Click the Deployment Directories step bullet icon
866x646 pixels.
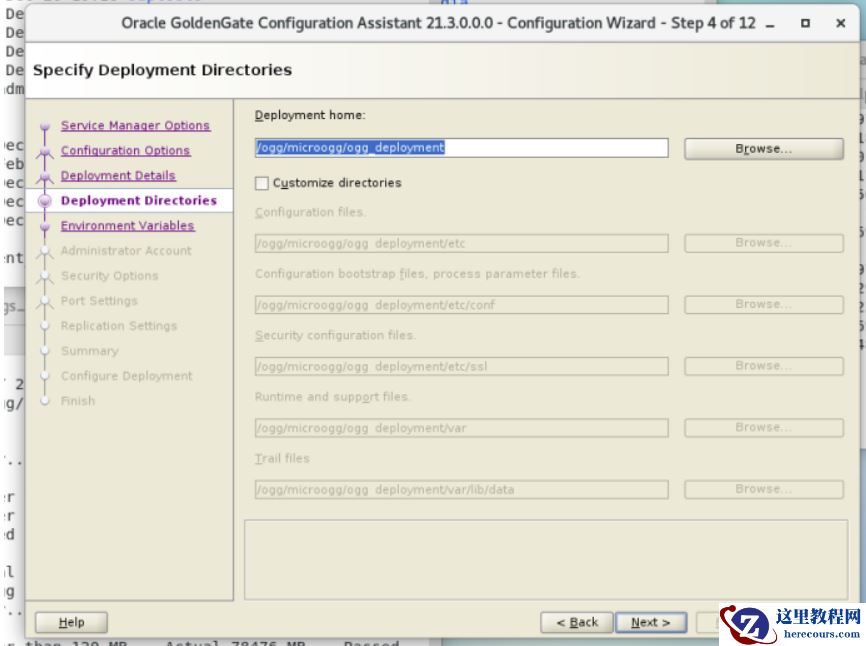tap(45, 201)
